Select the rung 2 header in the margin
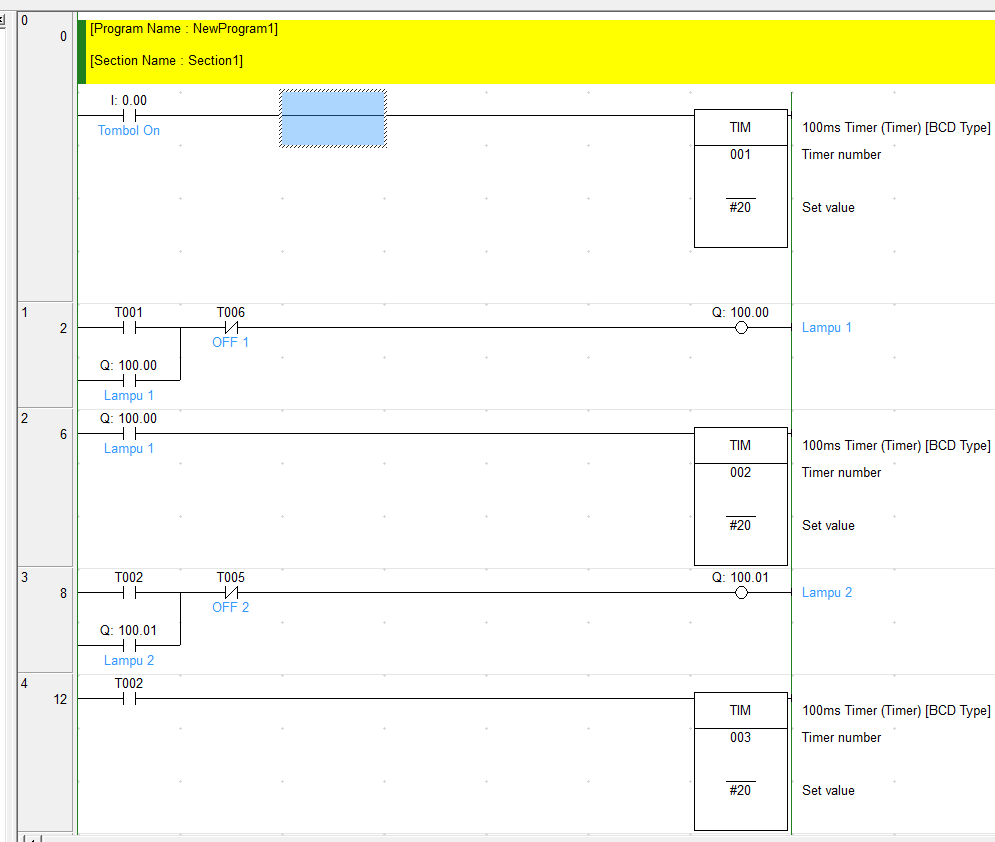The width and height of the screenshot is (995, 842). 45,487
